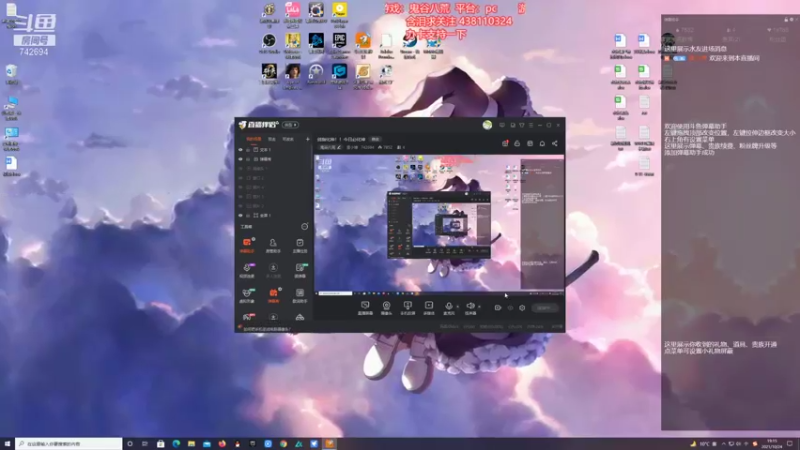Image resolution: width=800 pixels, height=450 pixels.
Task: Open the user avatar in the title bar
Action: coord(487,125)
